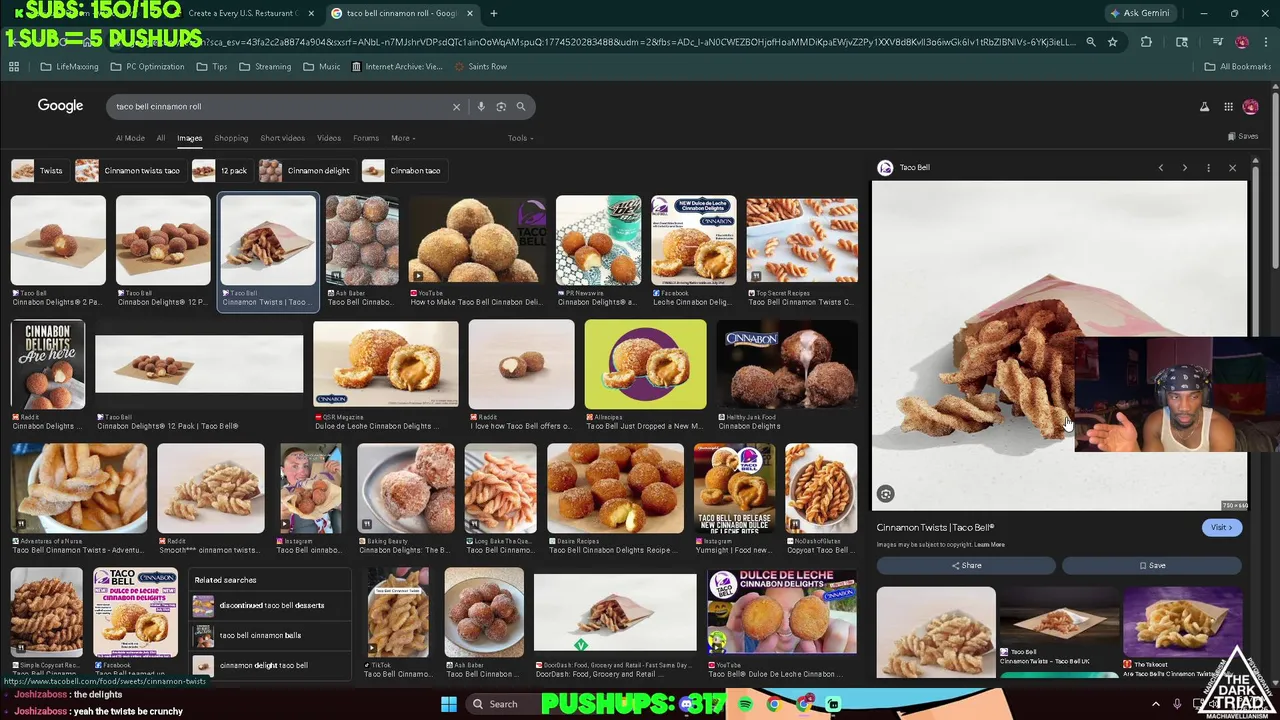Open more options in the preview panel
Viewport: 1280px width, 720px height.
point(1208,168)
